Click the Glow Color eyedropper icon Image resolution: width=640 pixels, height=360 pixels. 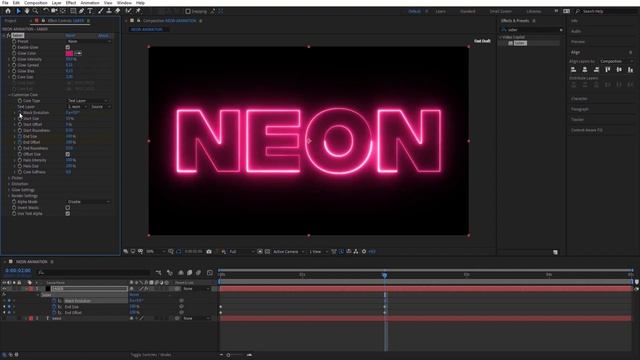78,53
